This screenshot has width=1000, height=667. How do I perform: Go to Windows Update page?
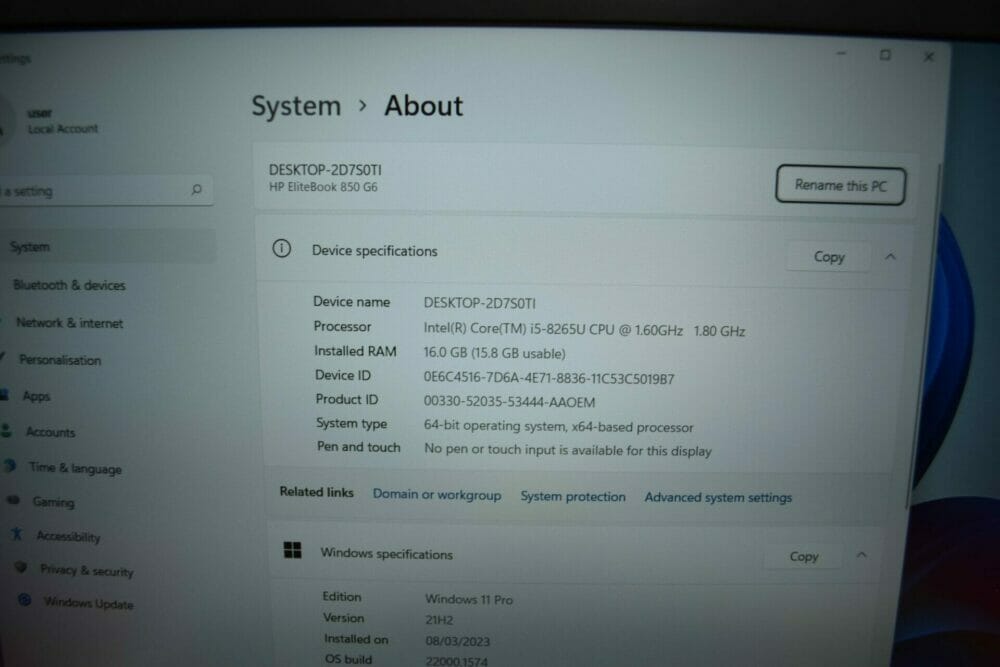click(89, 603)
